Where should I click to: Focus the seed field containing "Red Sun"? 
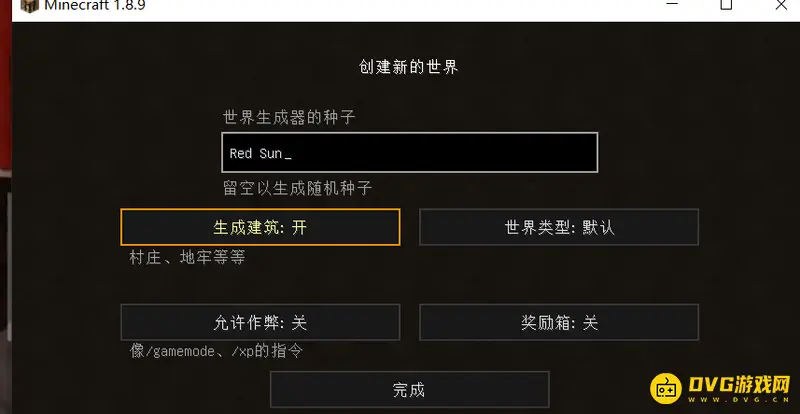[x=409, y=153]
